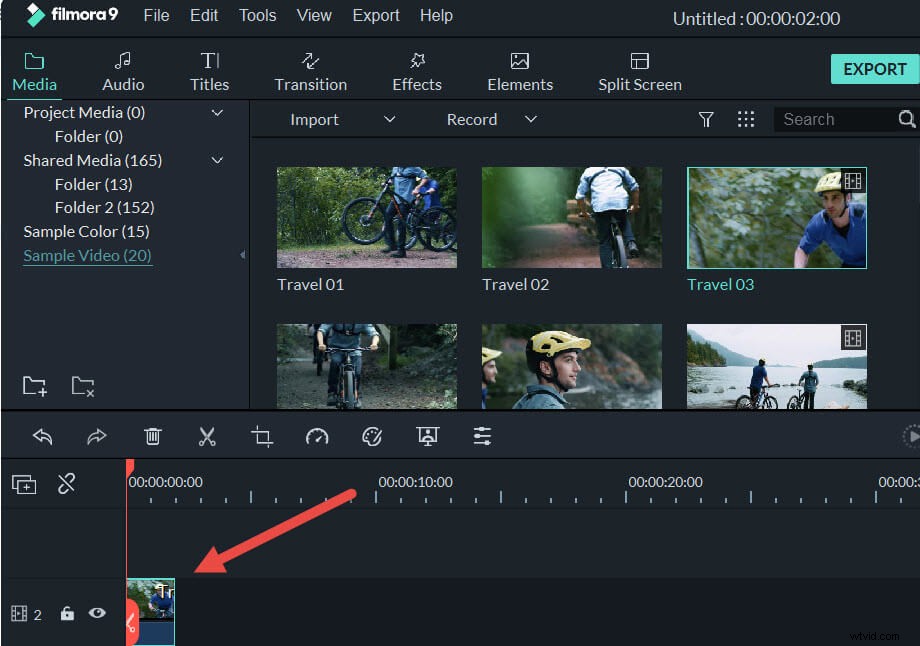
Task: Open Color Correction with the palette icon
Action: pyautogui.click(x=372, y=436)
